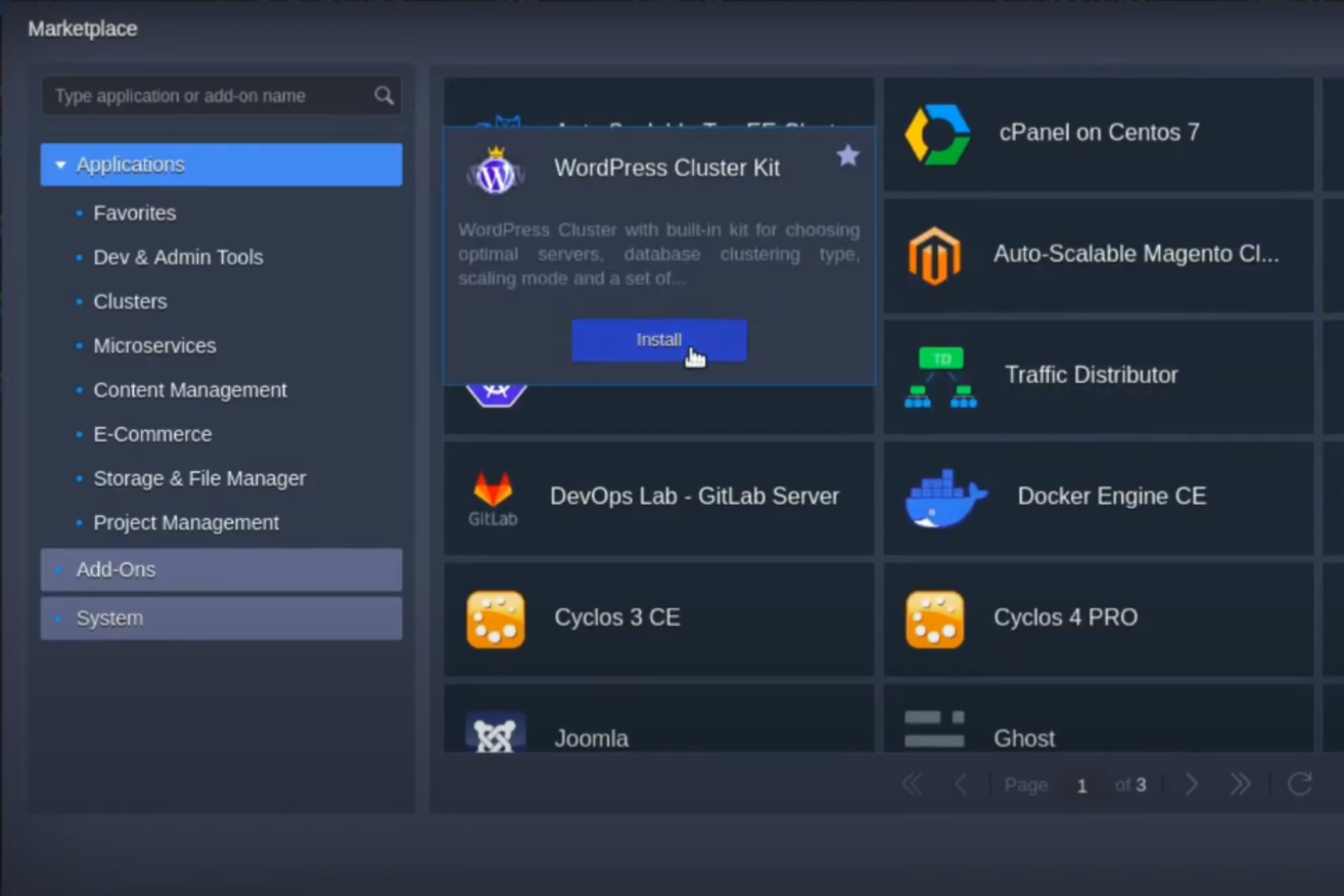Click the search field for application names
This screenshot has width=1344, height=896.
pyautogui.click(x=221, y=95)
